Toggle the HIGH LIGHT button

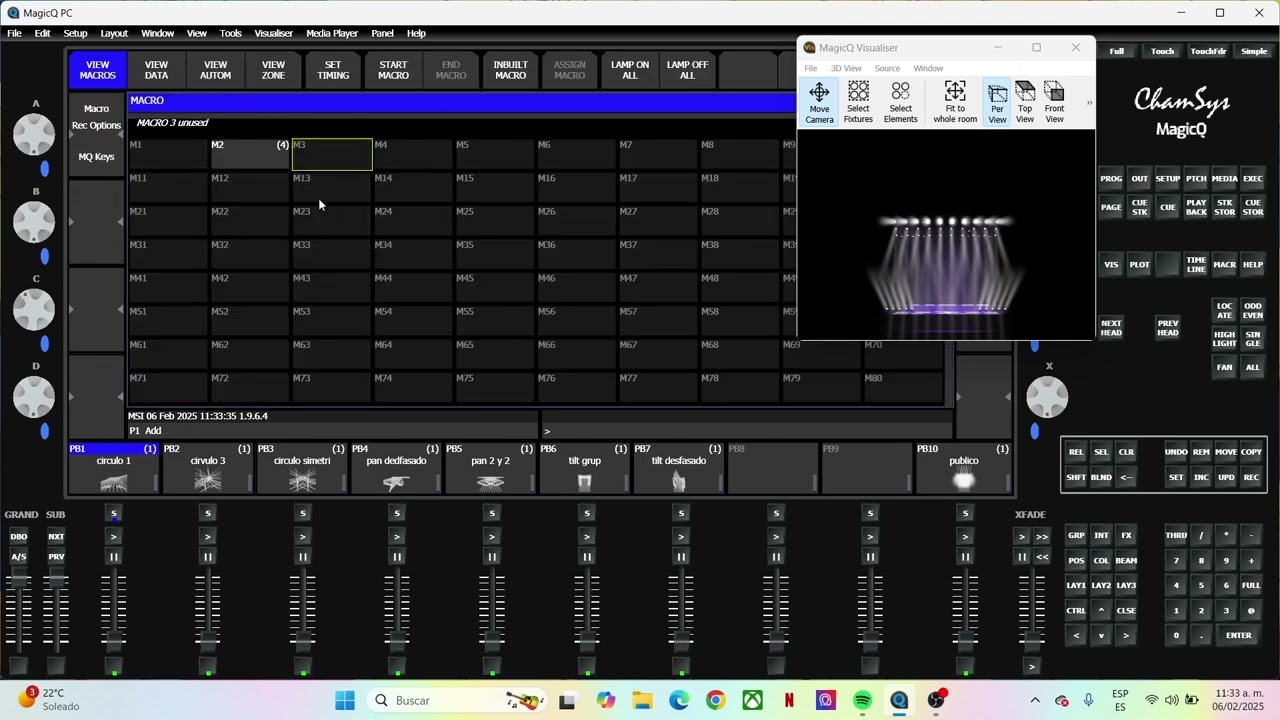[1224, 339]
